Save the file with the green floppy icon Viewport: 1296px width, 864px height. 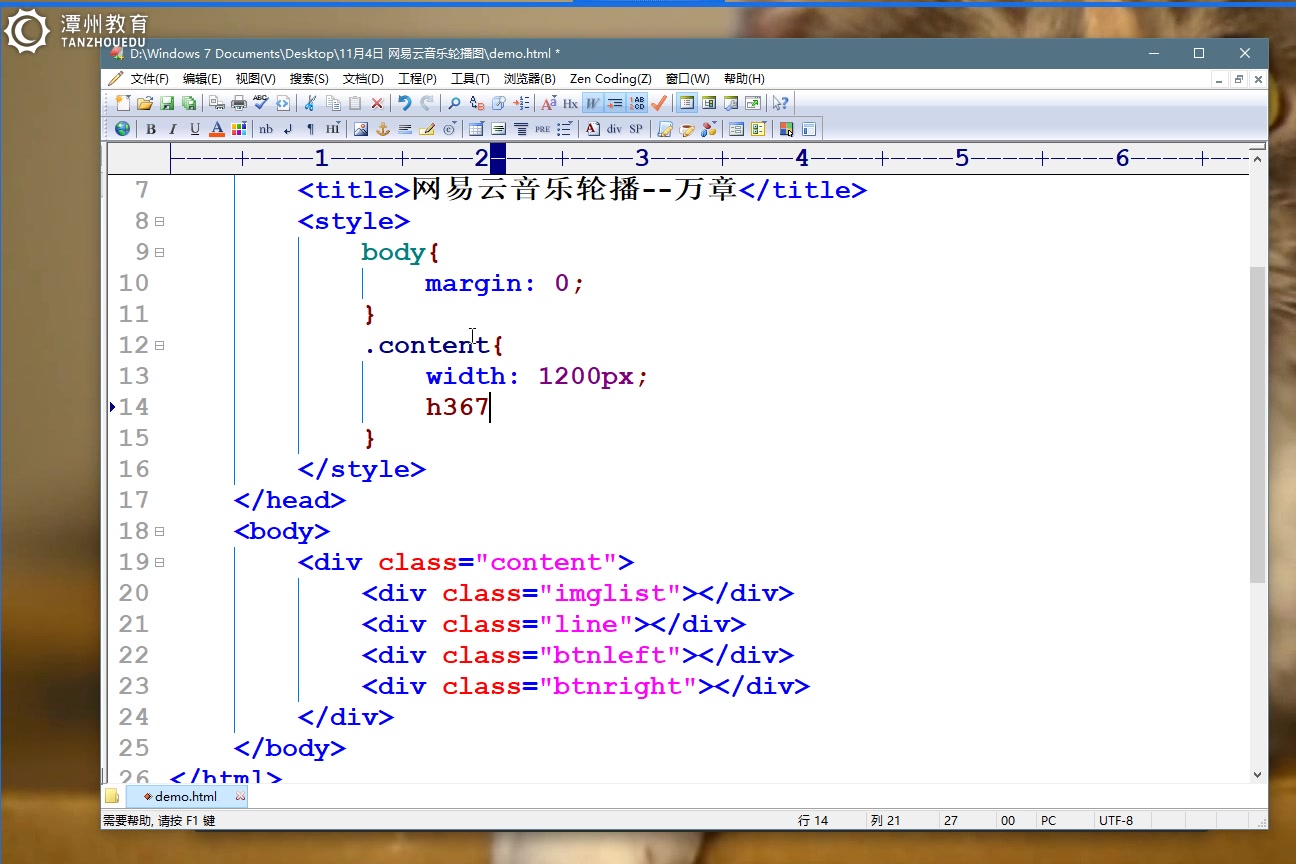coord(167,103)
